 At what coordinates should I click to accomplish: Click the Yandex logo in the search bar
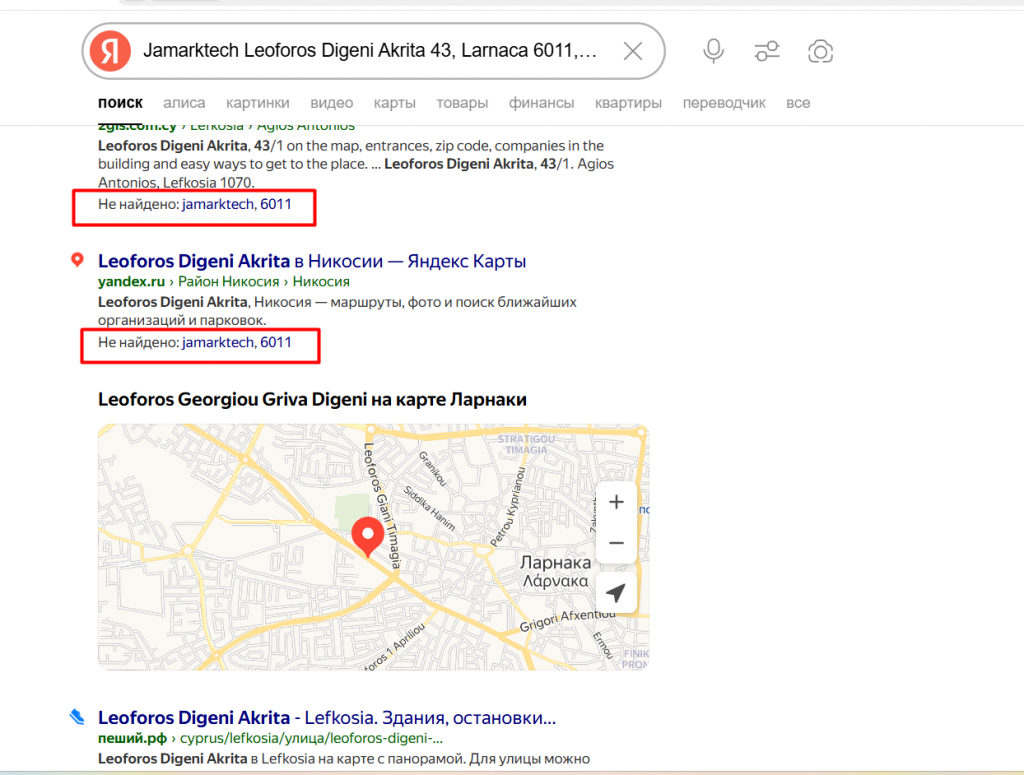click(x=110, y=51)
